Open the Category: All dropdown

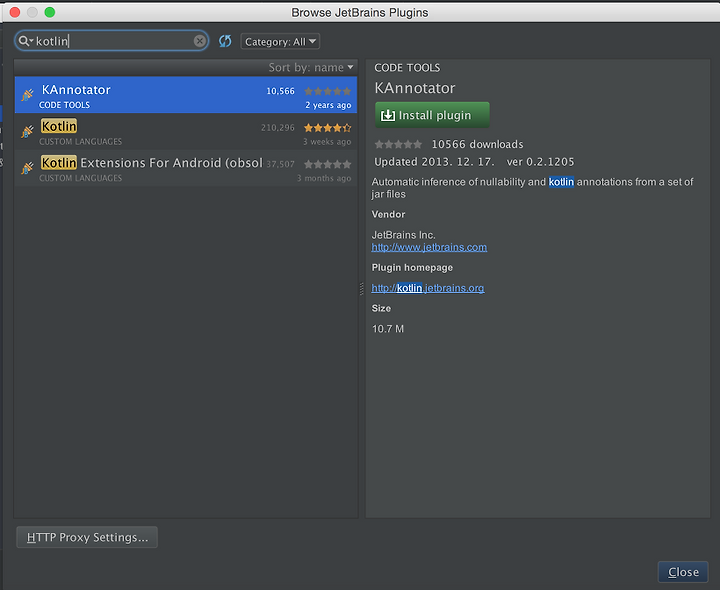click(x=280, y=41)
